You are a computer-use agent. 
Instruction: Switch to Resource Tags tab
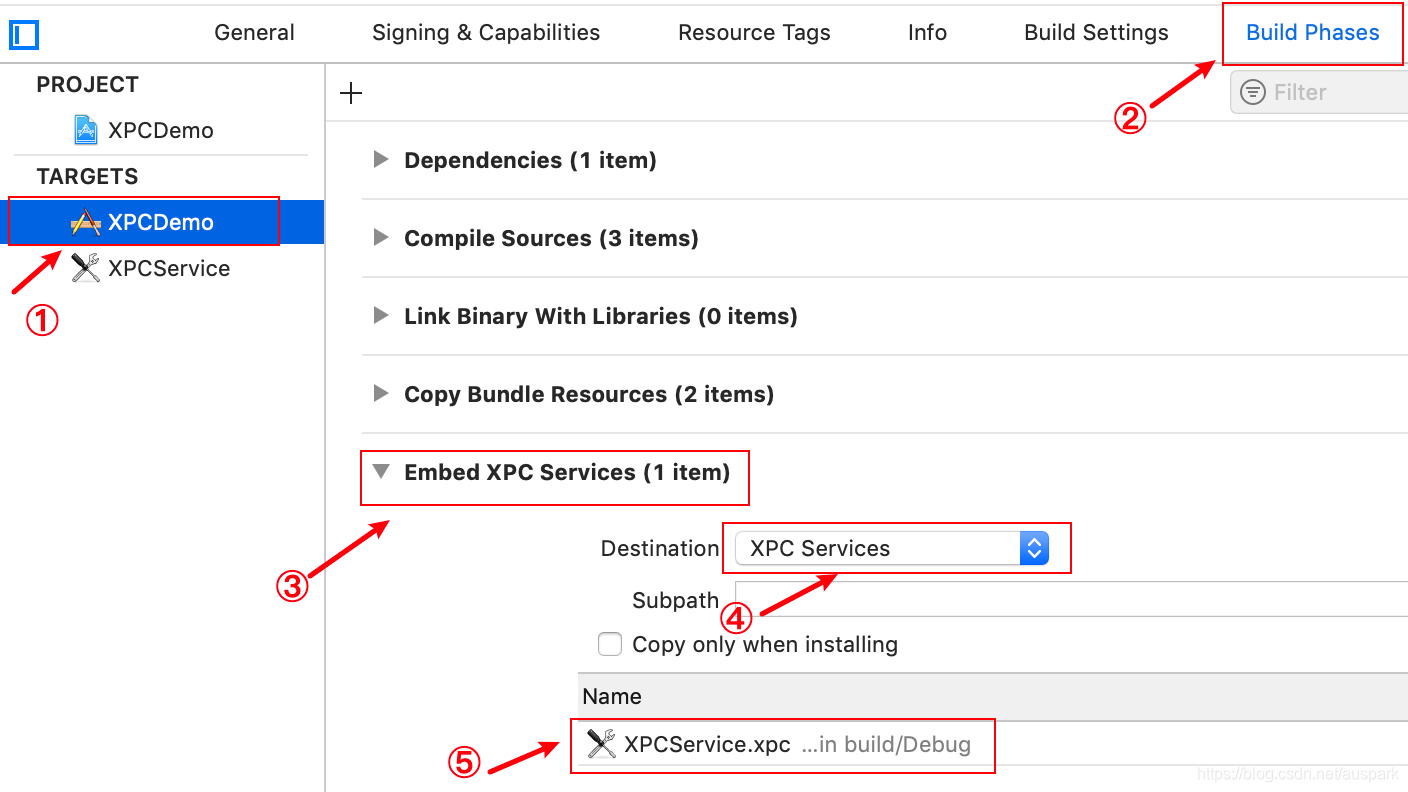(x=754, y=33)
